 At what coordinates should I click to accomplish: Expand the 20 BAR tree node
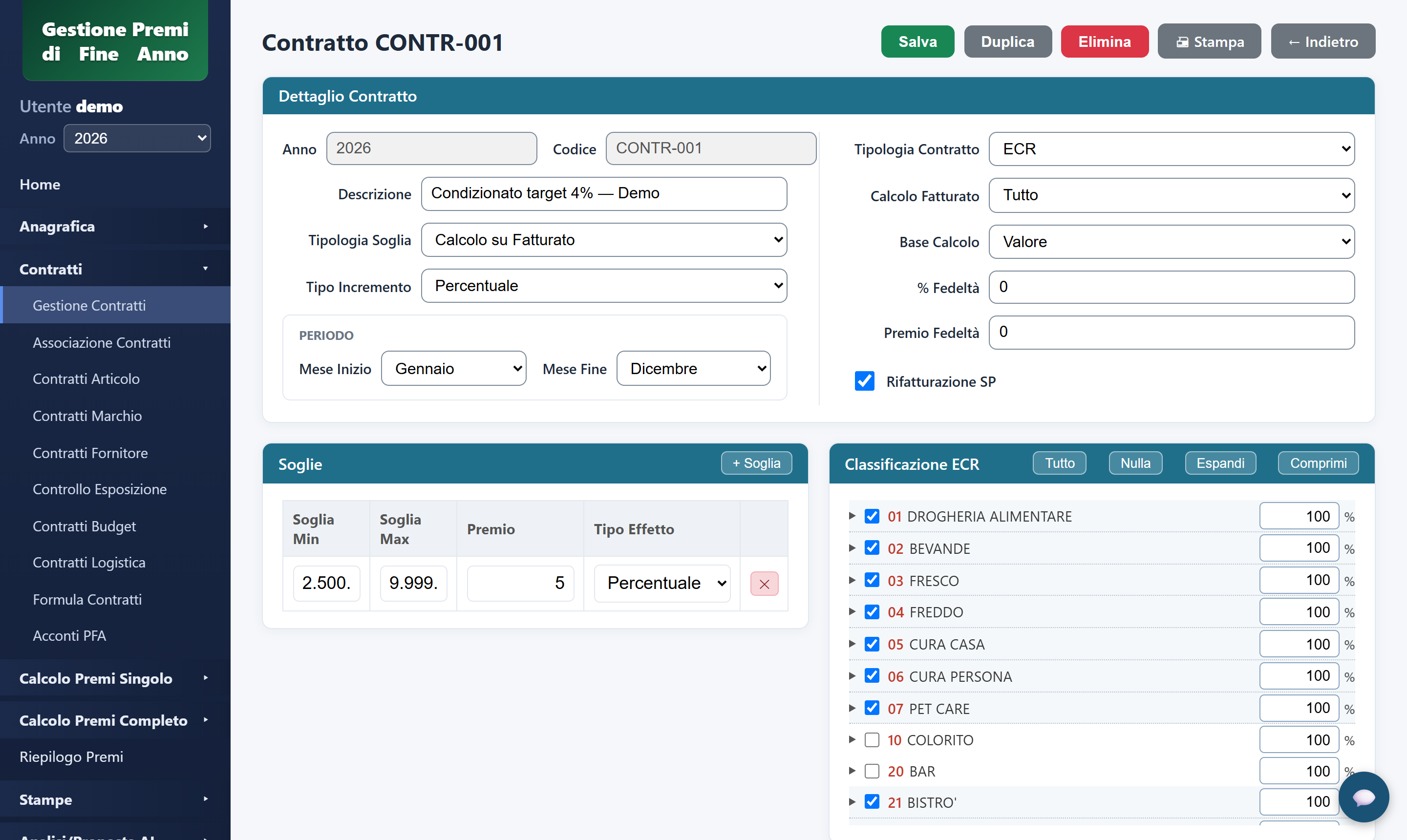coord(852,771)
